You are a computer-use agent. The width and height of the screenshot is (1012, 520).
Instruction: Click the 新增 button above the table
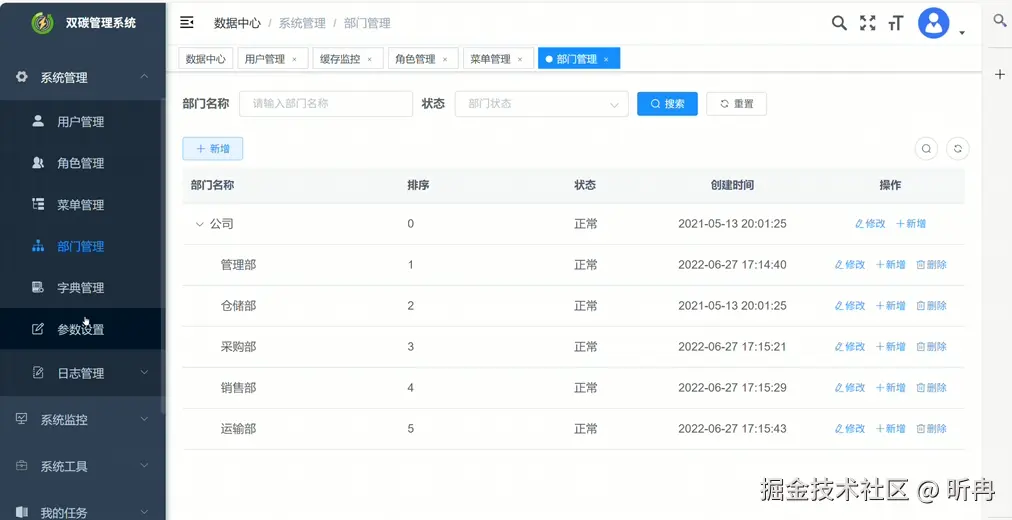213,148
